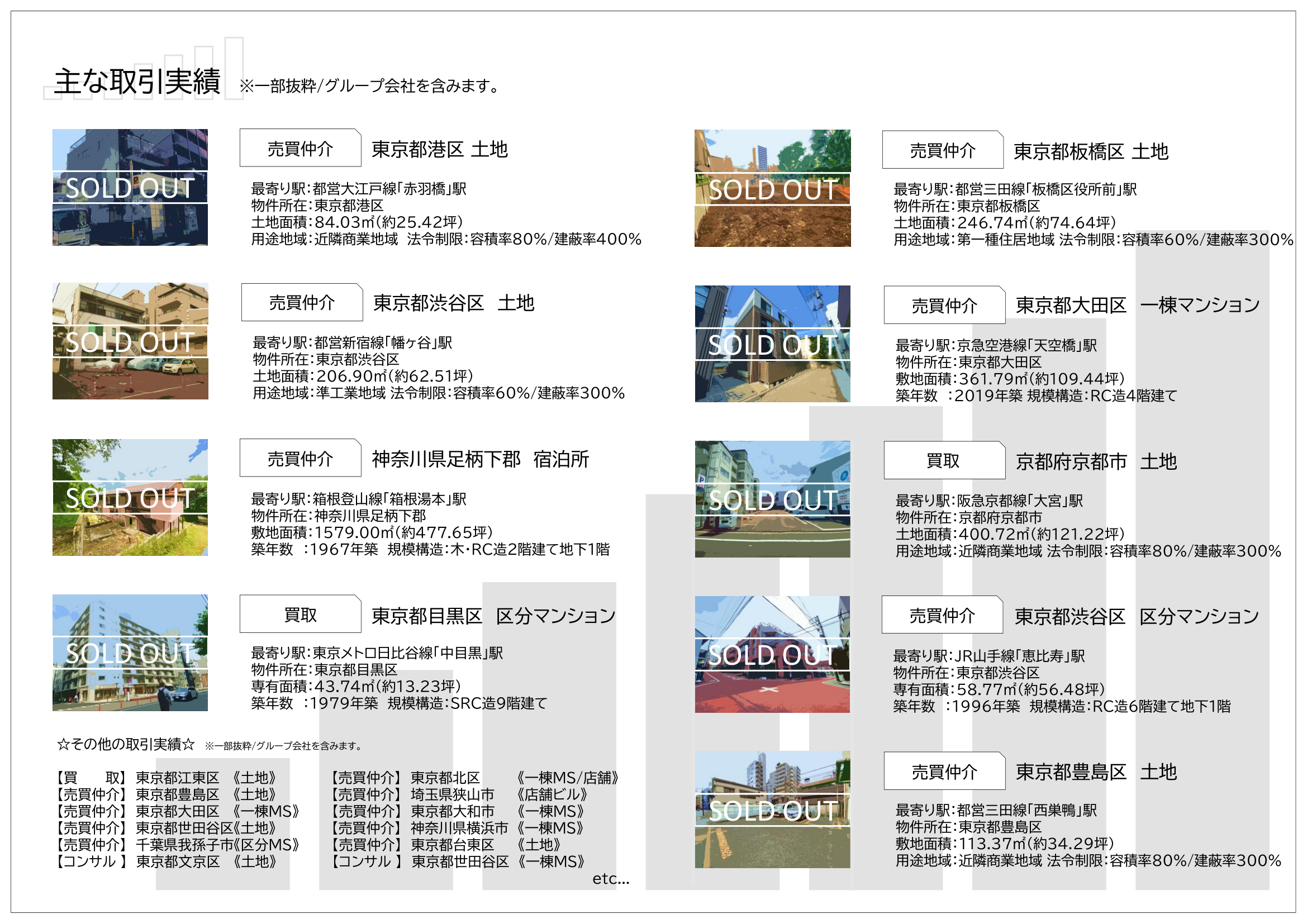
Task: Click the 幡ヶ谷 渋谷区 土地 photo thumbnail
Action: tap(130, 341)
